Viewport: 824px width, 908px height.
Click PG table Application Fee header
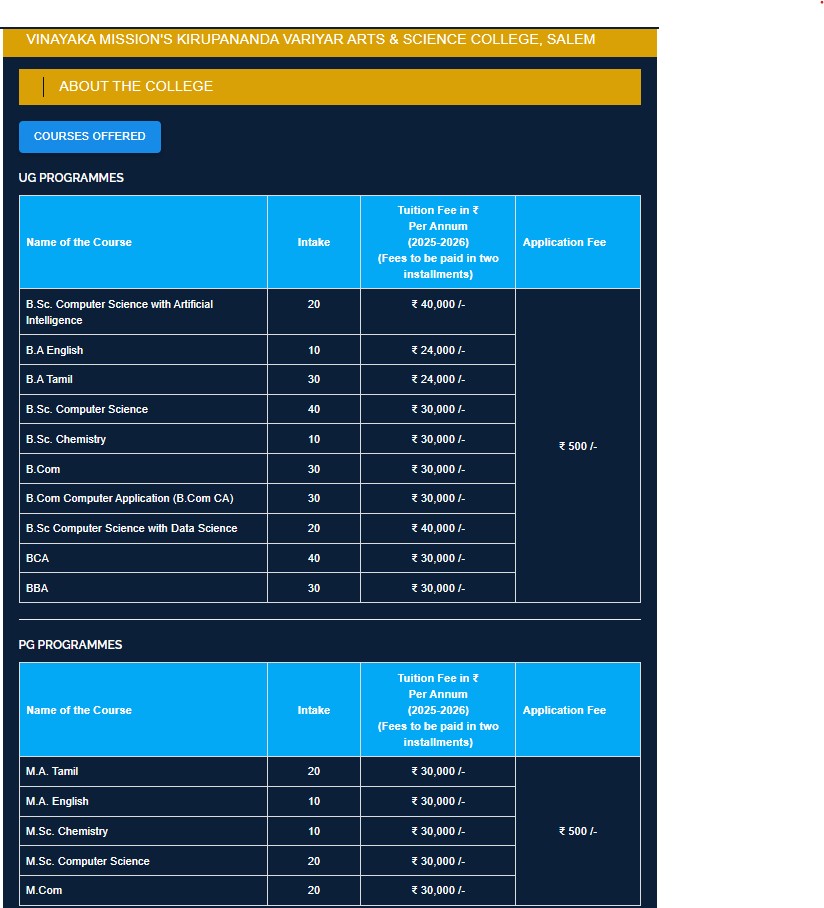pos(578,710)
